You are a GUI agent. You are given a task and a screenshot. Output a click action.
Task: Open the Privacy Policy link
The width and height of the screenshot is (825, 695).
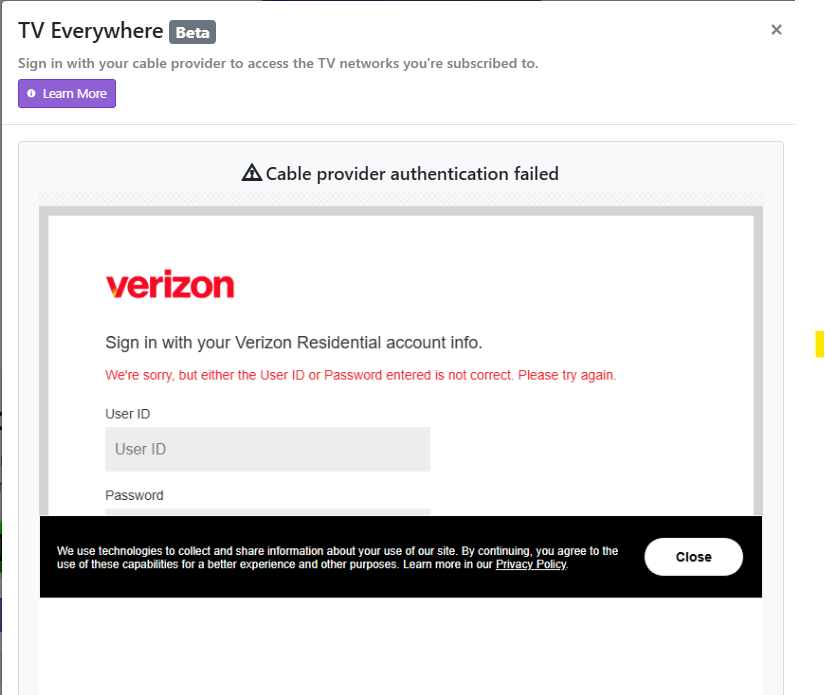click(x=531, y=565)
